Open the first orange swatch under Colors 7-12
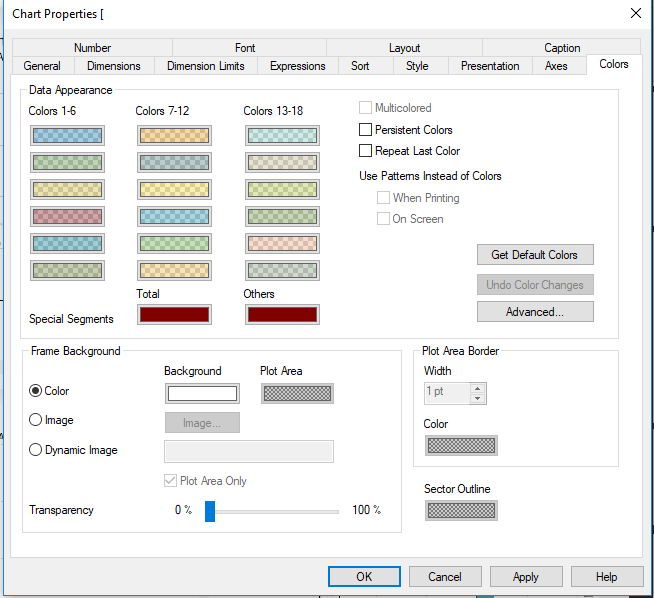Screen dimensions: 654x598 click(174, 136)
